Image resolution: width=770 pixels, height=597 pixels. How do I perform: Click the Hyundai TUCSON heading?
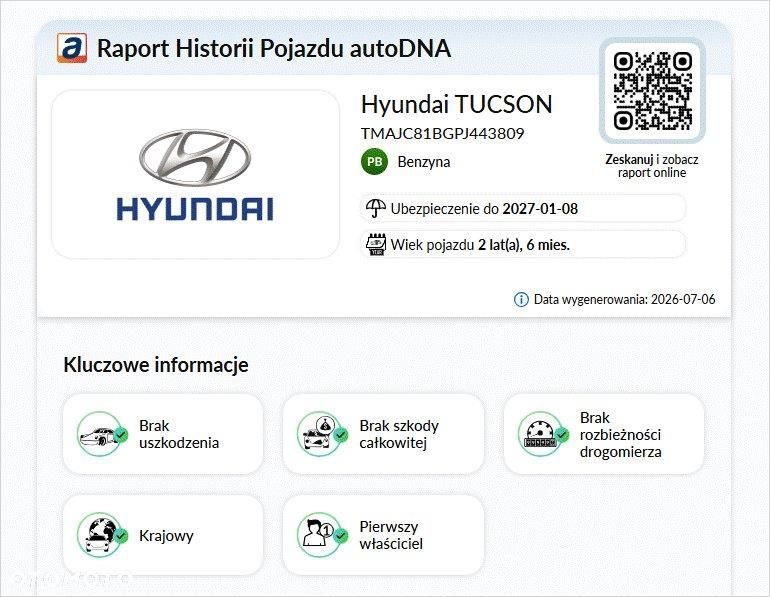click(x=457, y=105)
